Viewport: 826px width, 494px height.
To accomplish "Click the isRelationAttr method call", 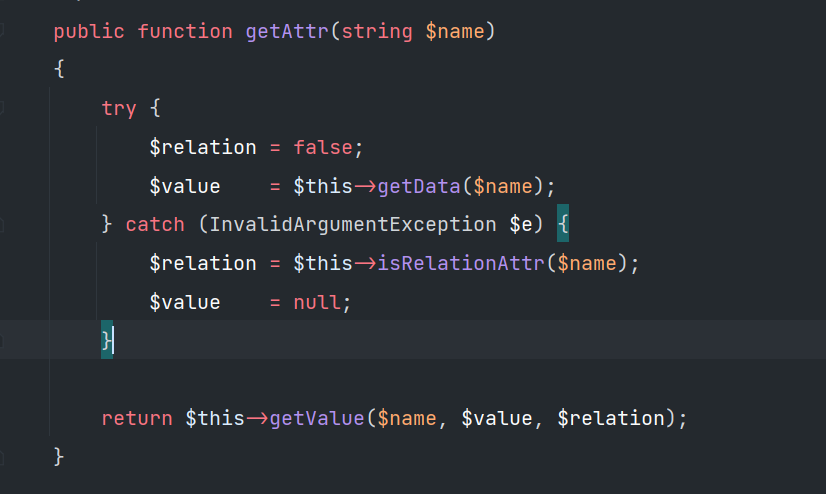I will click(461, 263).
